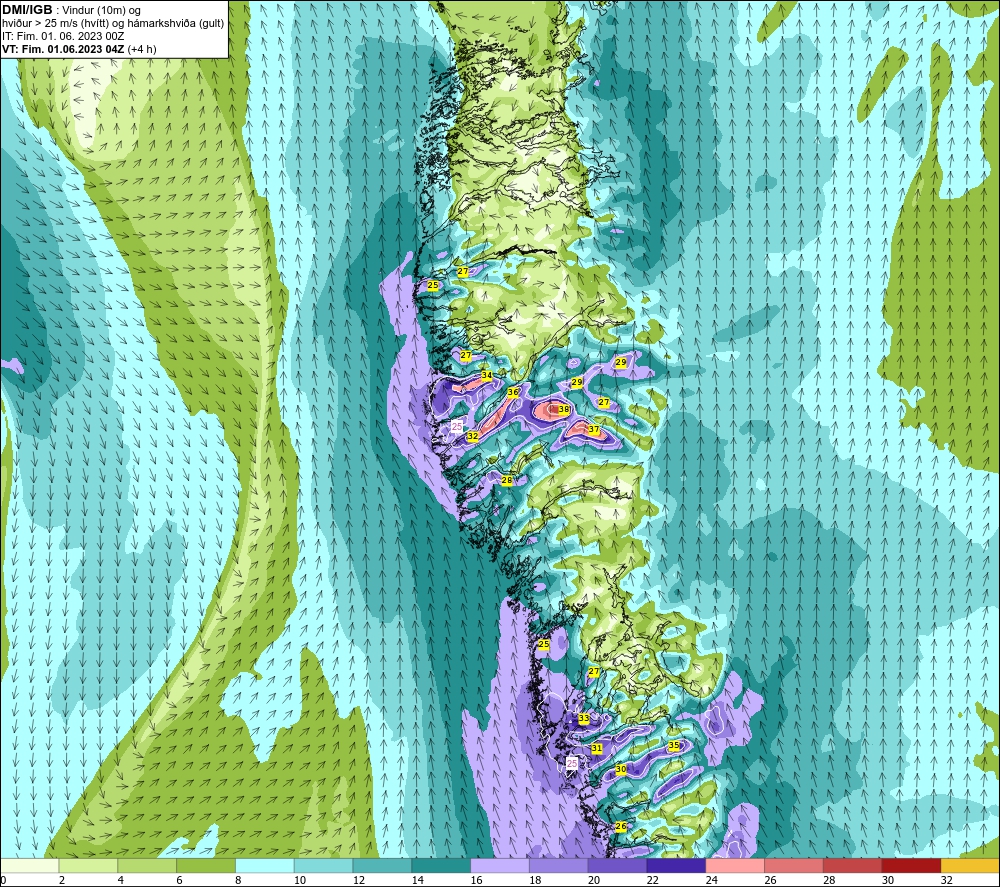Viewport: 1000px width, 887px height.
Task: Select the yellow gust label 31
Action: [597, 748]
